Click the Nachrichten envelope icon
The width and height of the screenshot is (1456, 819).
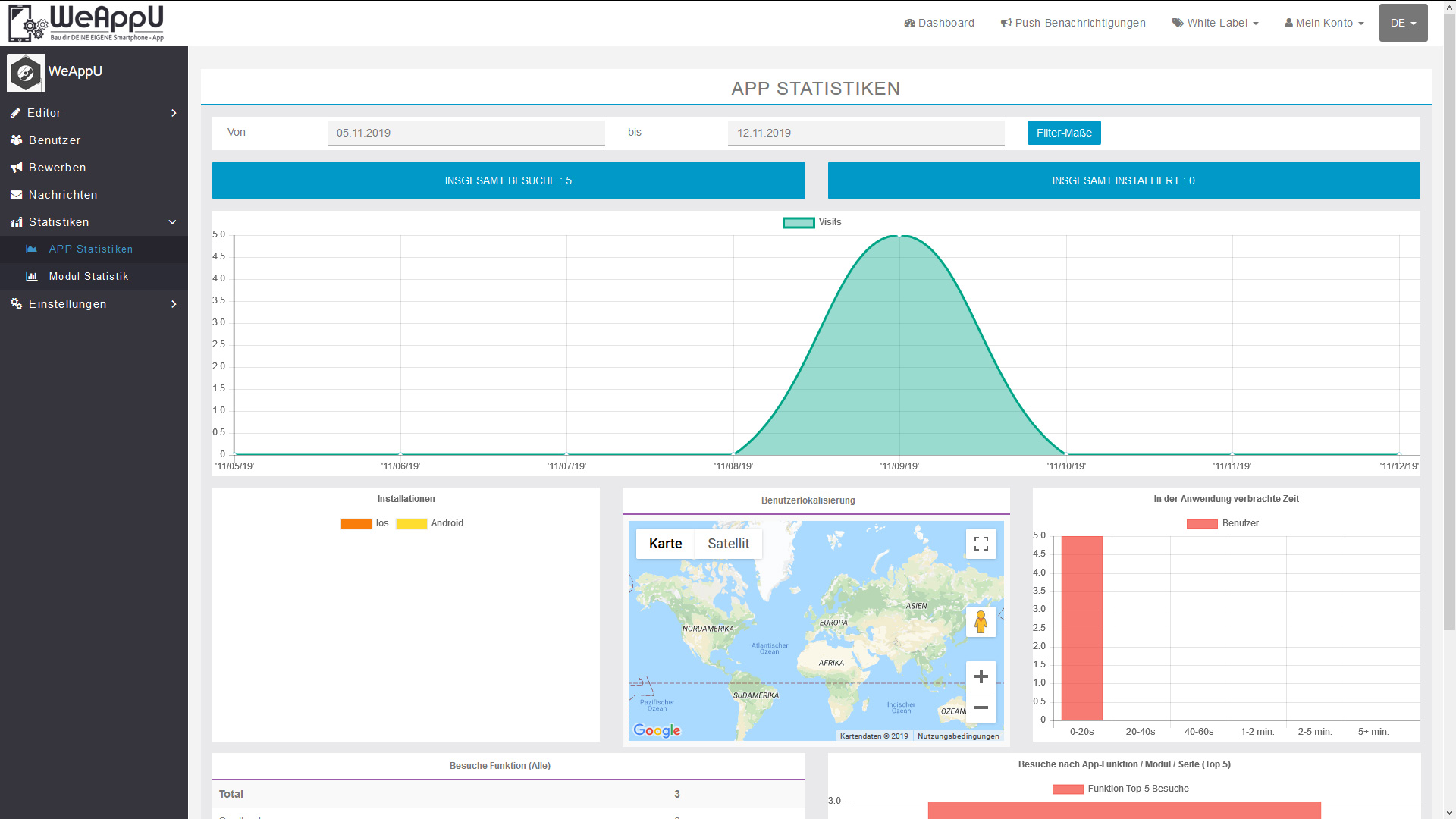[x=16, y=195]
